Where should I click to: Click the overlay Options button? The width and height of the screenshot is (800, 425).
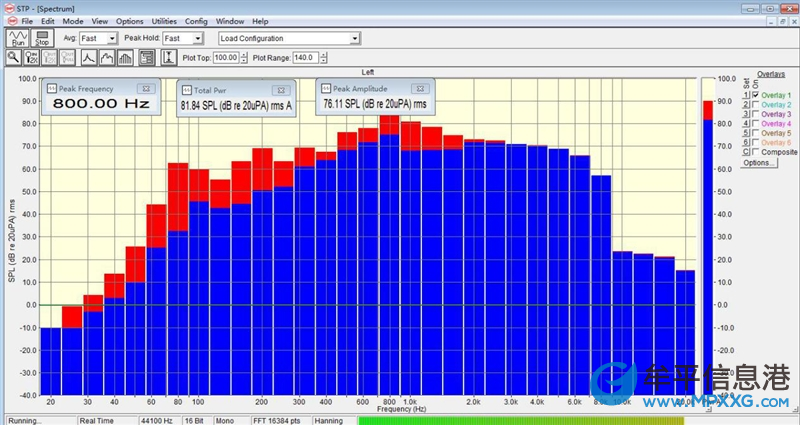[x=758, y=163]
